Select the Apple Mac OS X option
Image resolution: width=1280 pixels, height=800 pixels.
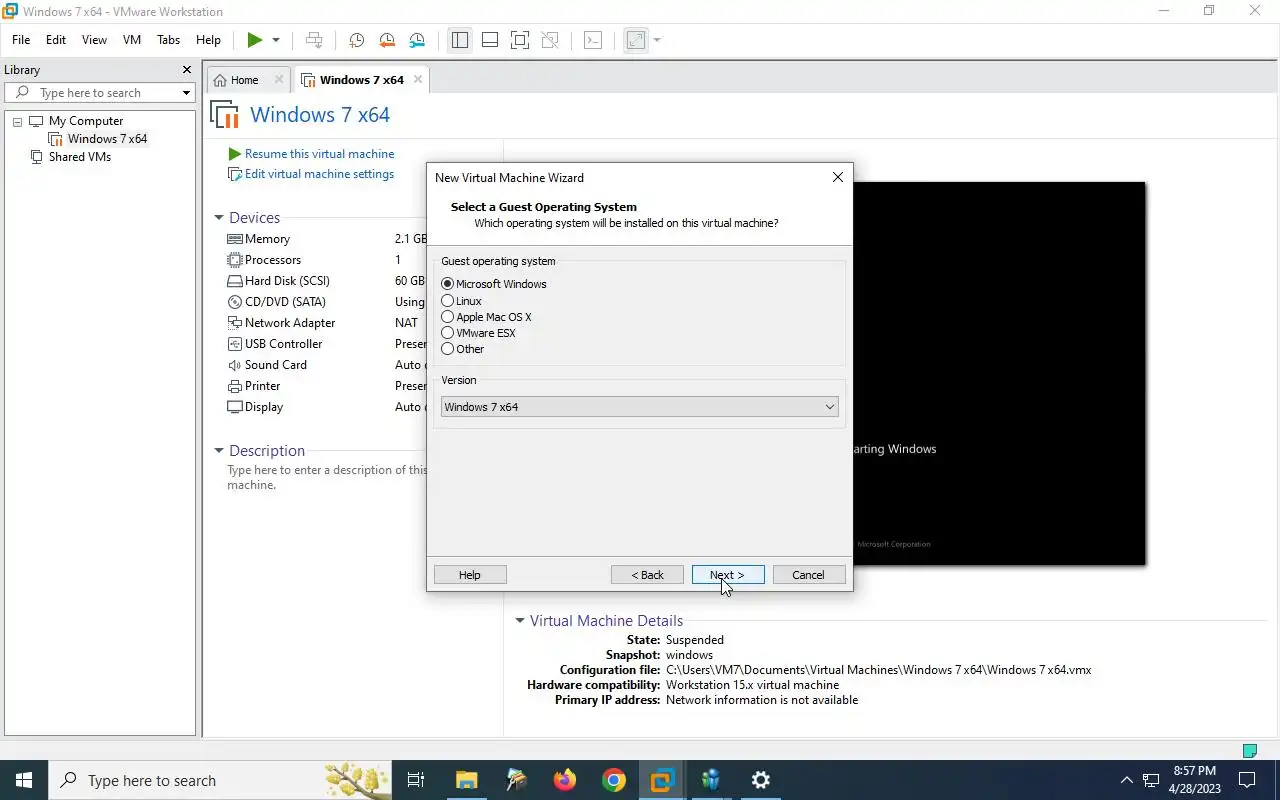(x=448, y=317)
